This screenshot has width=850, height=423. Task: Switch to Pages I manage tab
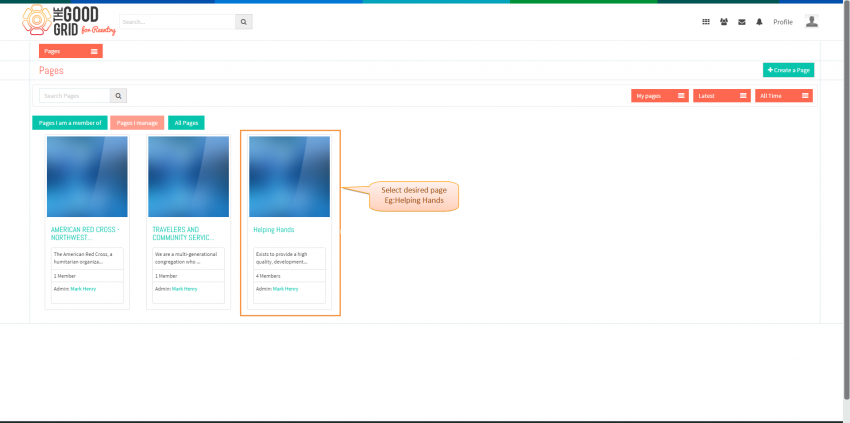click(x=137, y=123)
